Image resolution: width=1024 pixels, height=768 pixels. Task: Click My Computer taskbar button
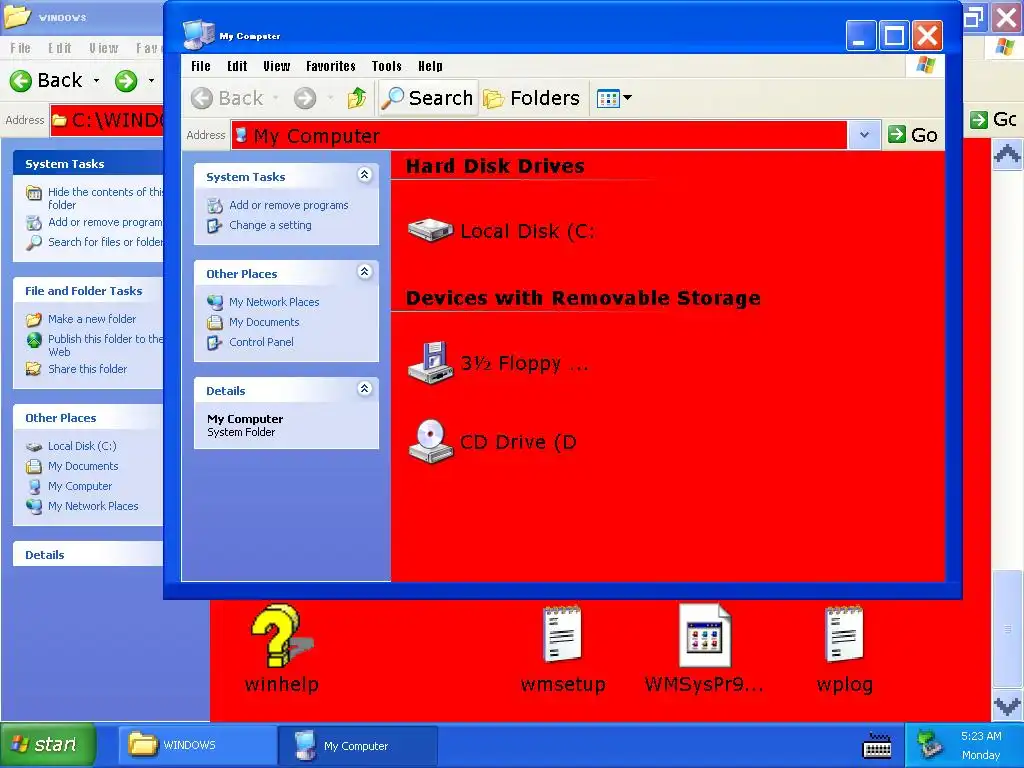pyautogui.click(x=357, y=745)
